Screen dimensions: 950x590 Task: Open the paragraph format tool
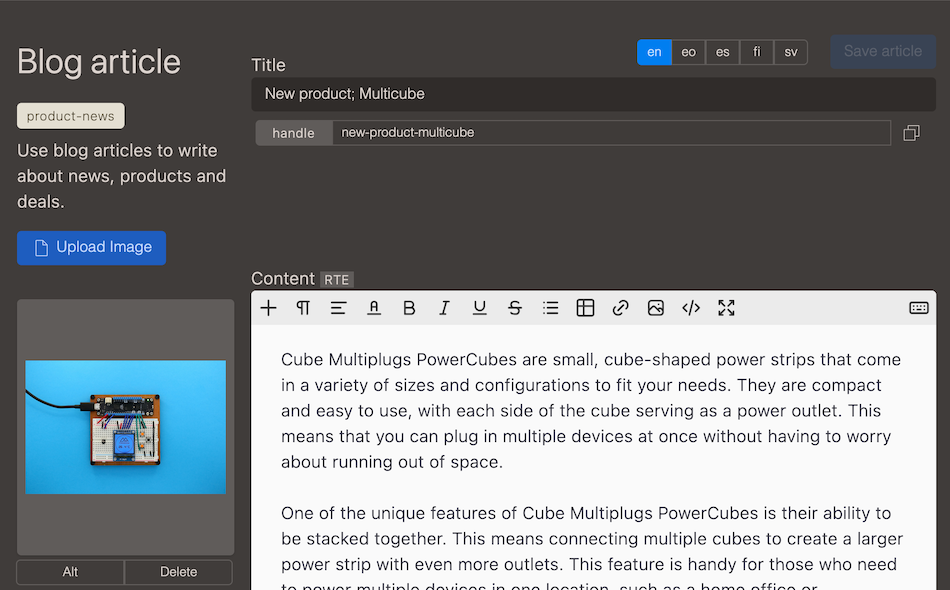(303, 308)
